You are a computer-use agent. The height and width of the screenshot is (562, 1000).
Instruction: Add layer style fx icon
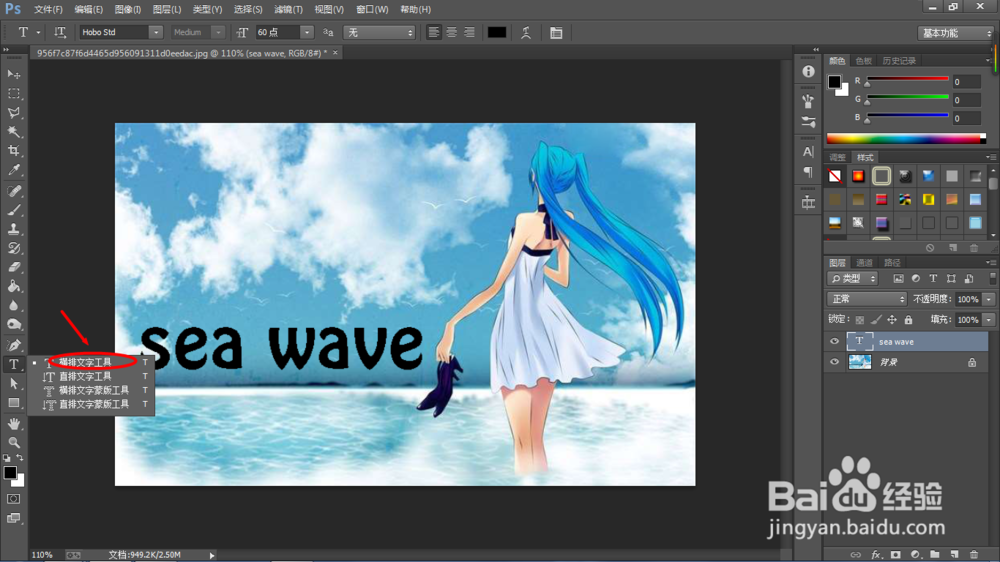(x=876, y=555)
